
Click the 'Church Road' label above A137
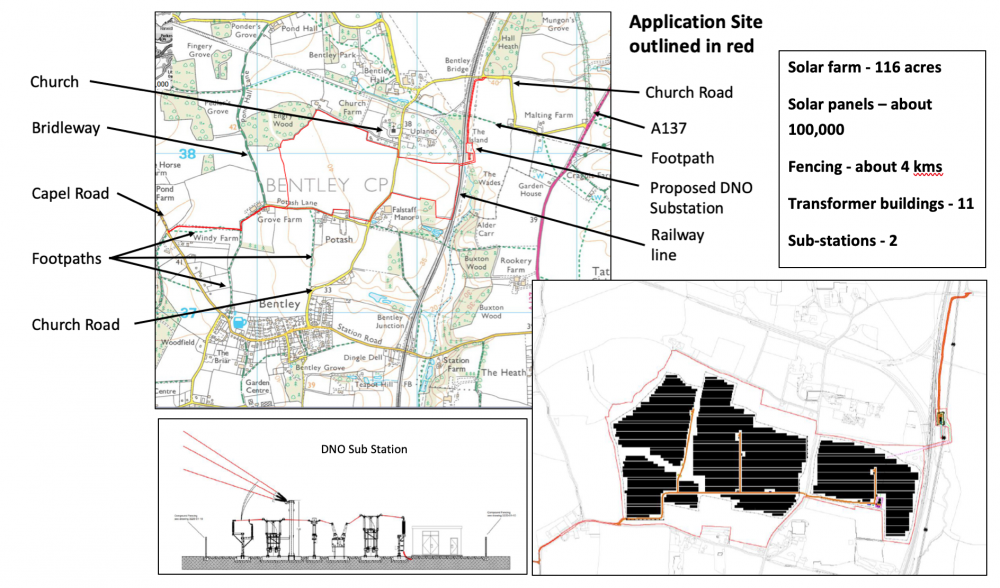tap(689, 92)
